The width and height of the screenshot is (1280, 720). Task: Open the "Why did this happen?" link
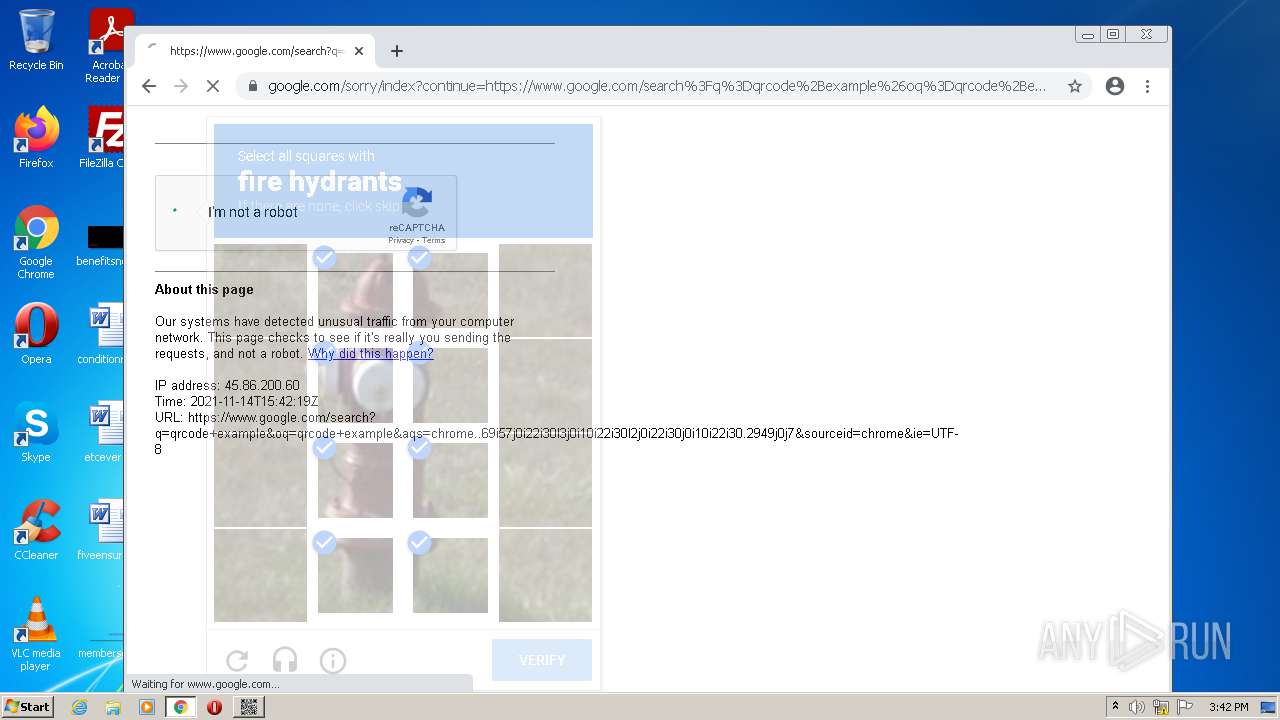pos(371,354)
